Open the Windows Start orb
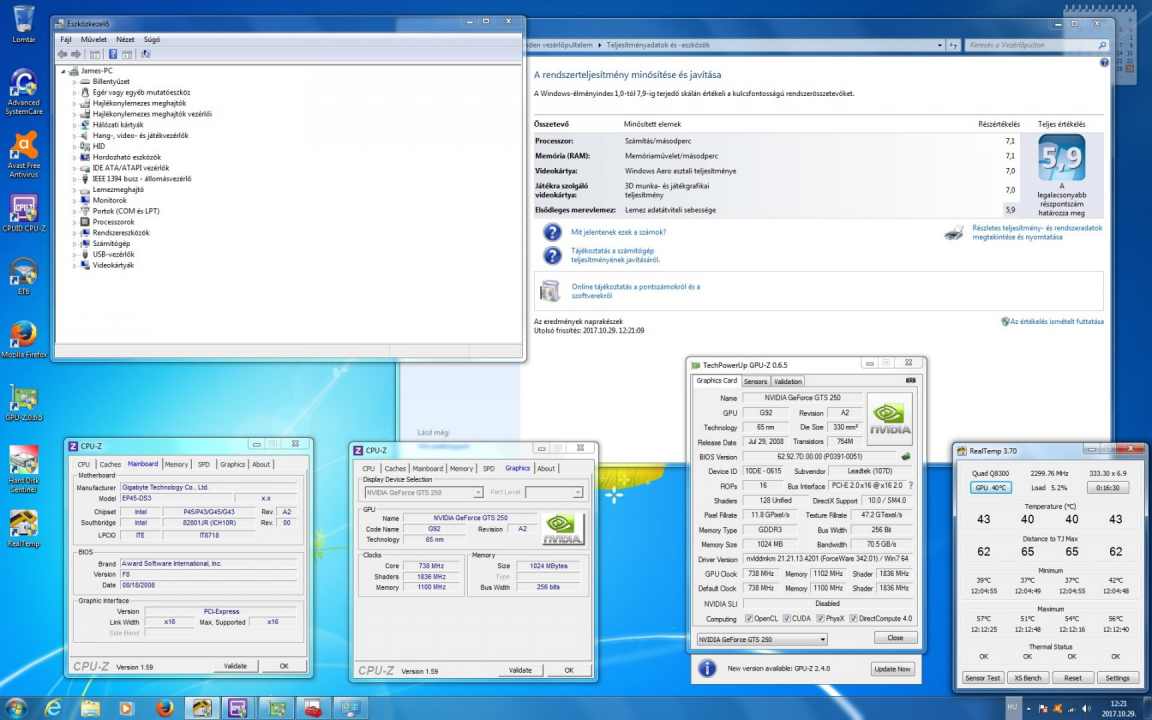The height and width of the screenshot is (720, 1152). pos(15,708)
